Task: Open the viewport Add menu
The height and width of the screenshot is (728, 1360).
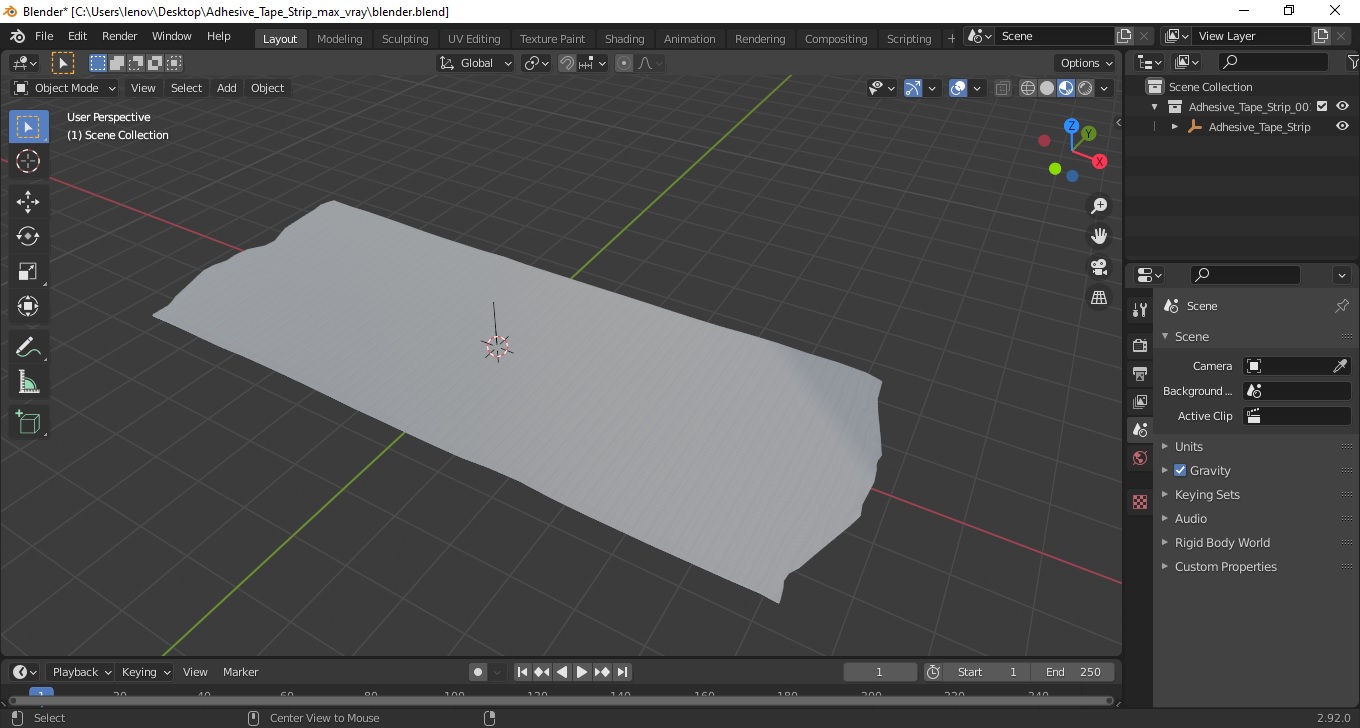Action: pos(227,88)
